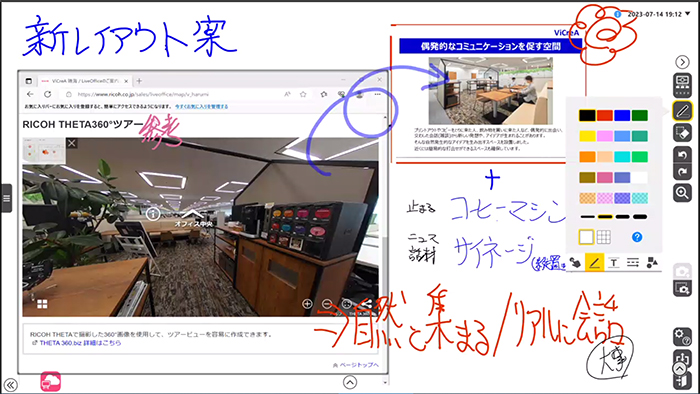Switch to the shapes tab in palette
The image size is (700, 394).
652,263
